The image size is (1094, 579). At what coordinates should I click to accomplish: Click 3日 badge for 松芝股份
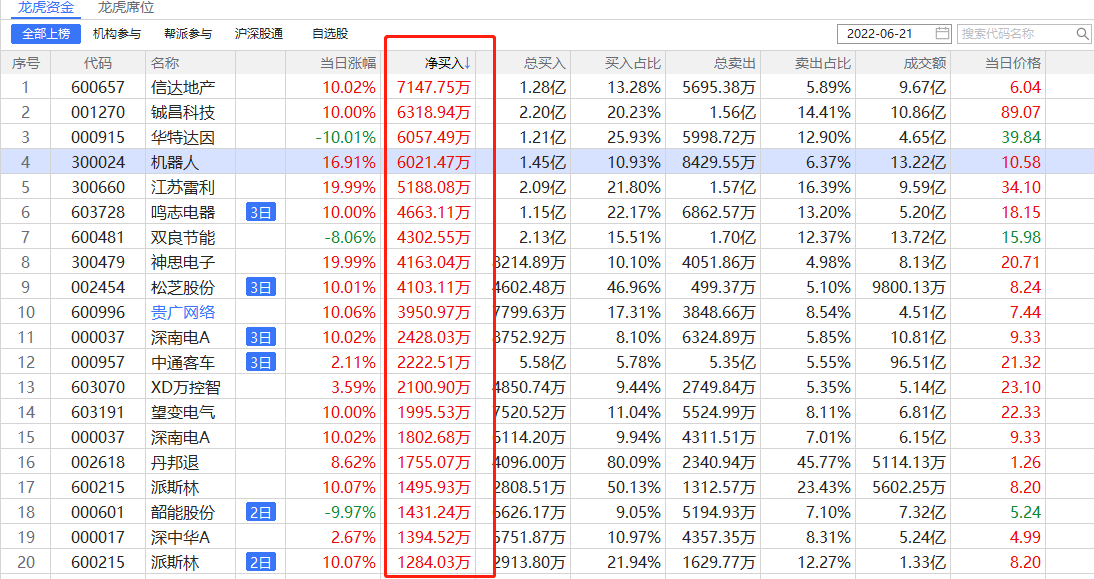(x=261, y=287)
